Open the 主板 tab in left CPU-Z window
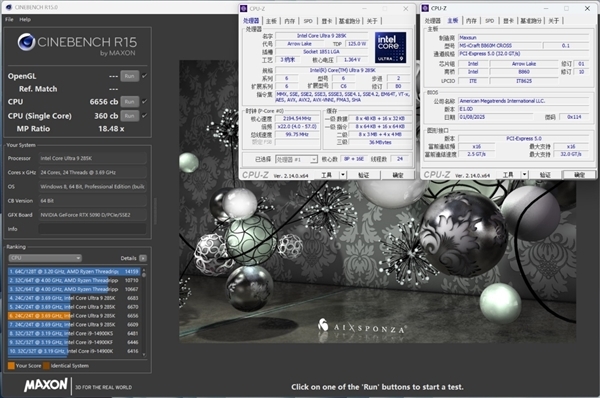The height and width of the screenshot is (398, 600). [271, 21]
